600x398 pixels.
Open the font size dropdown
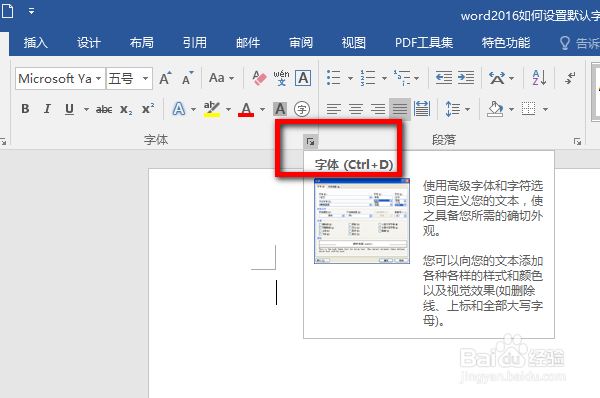click(145, 78)
